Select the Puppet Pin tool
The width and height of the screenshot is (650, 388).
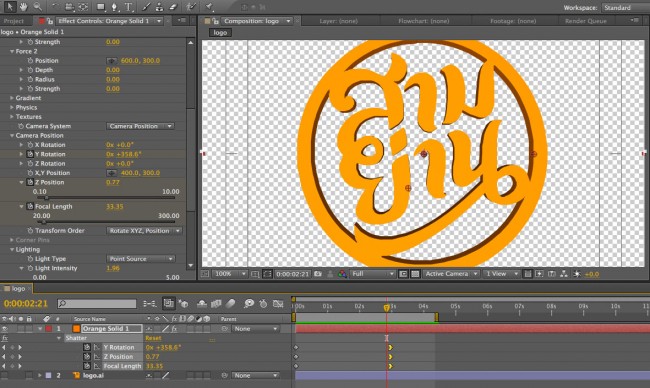point(209,7)
